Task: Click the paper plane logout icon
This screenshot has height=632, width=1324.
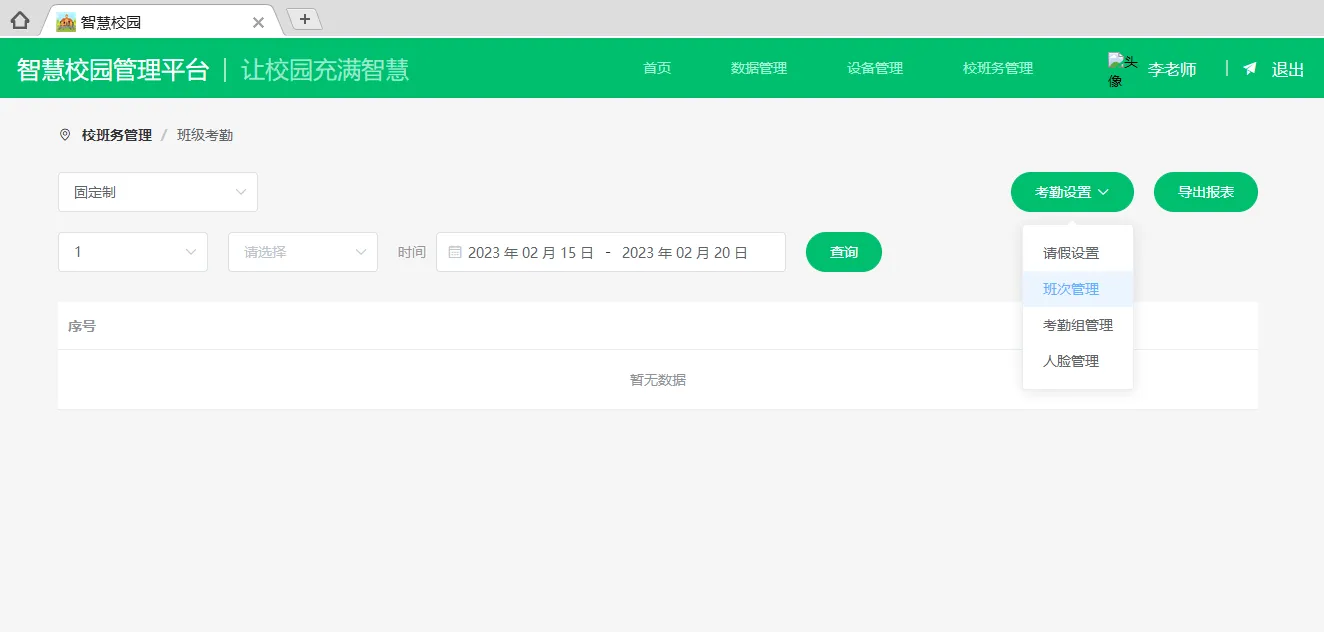Action: click(1250, 69)
